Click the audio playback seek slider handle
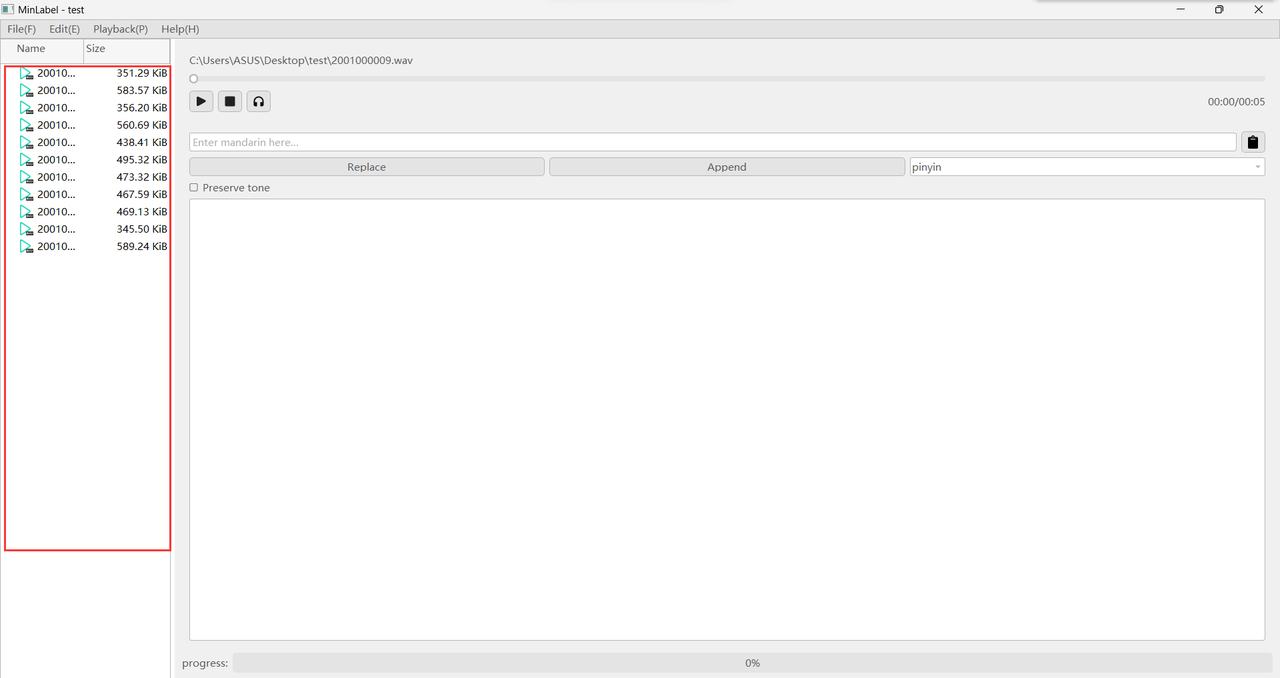 coord(194,78)
